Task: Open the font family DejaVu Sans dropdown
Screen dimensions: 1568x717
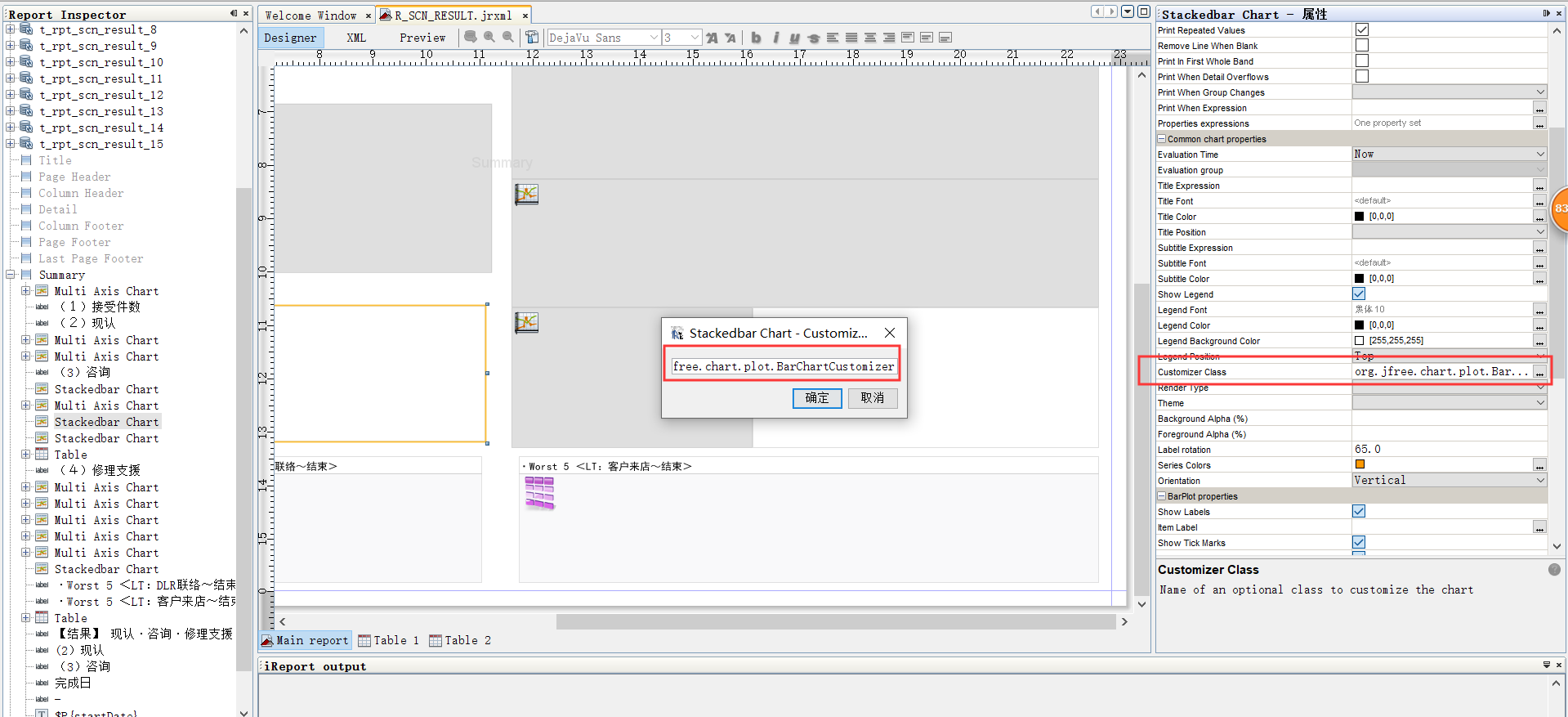Action: tap(654, 38)
